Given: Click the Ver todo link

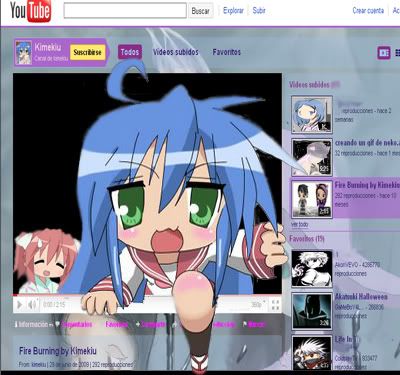Looking at the screenshot, I should pyautogui.click(x=299, y=224).
